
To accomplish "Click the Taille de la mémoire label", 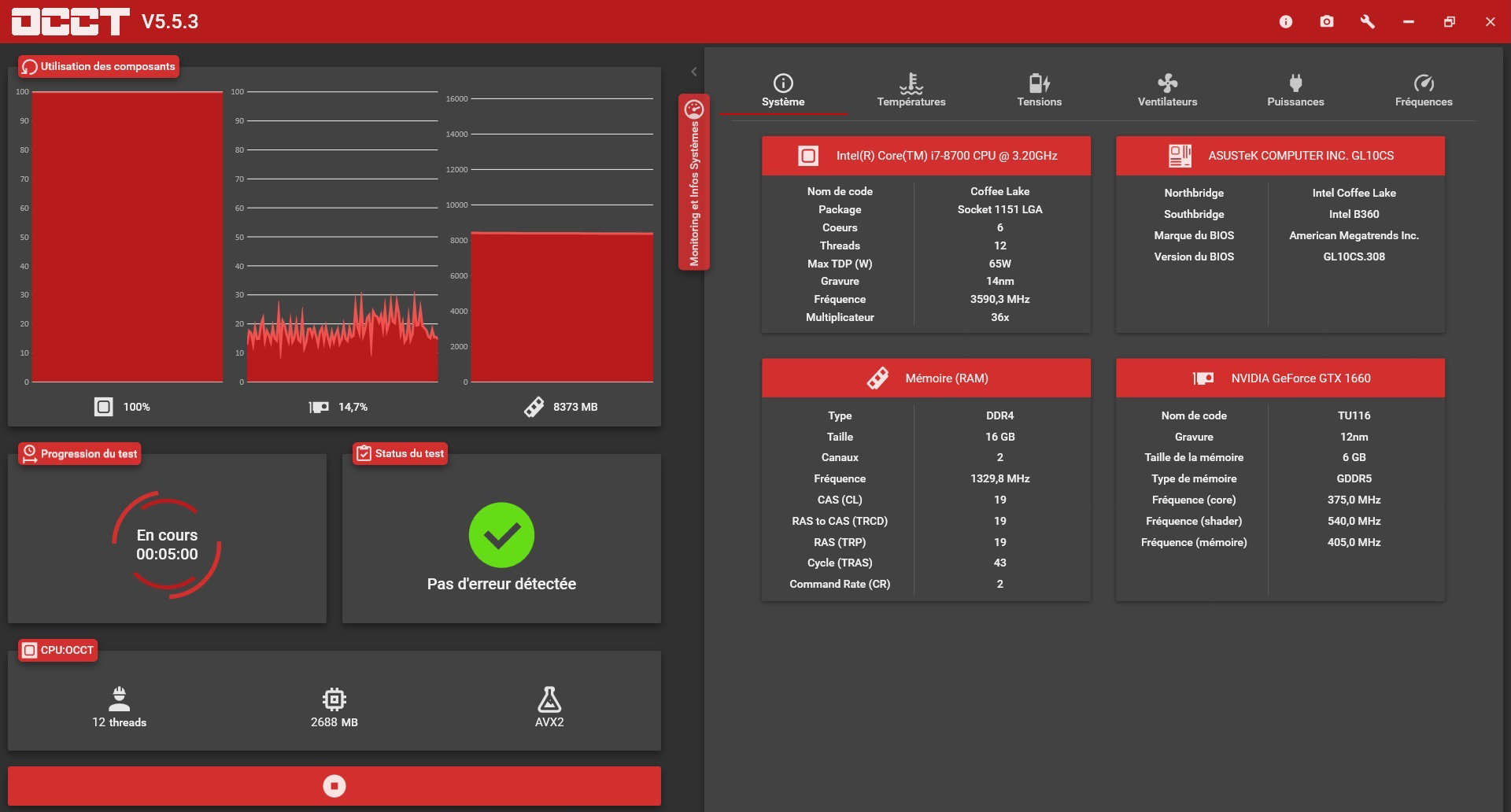I will click(x=1194, y=457).
